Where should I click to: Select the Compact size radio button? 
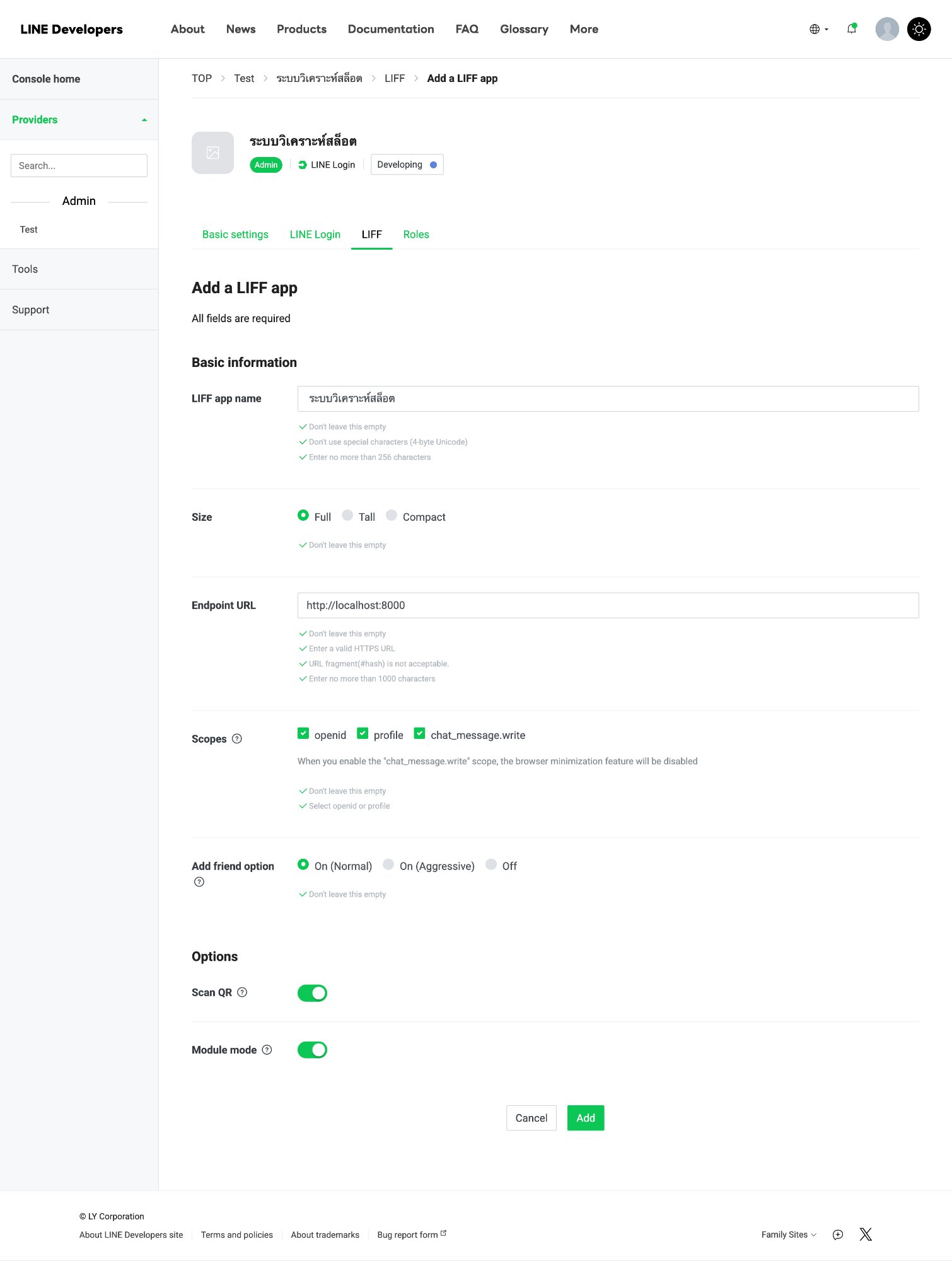click(x=392, y=515)
